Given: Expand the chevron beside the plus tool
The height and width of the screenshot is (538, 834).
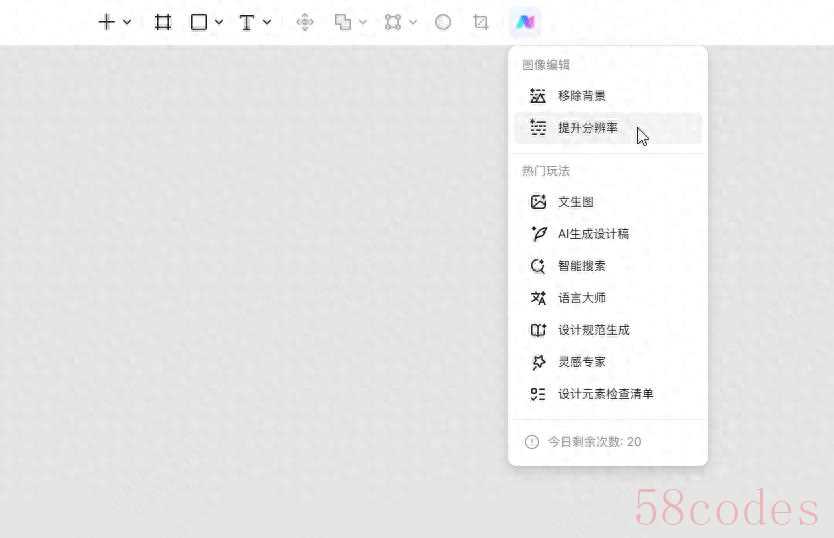Looking at the screenshot, I should tap(127, 22).
